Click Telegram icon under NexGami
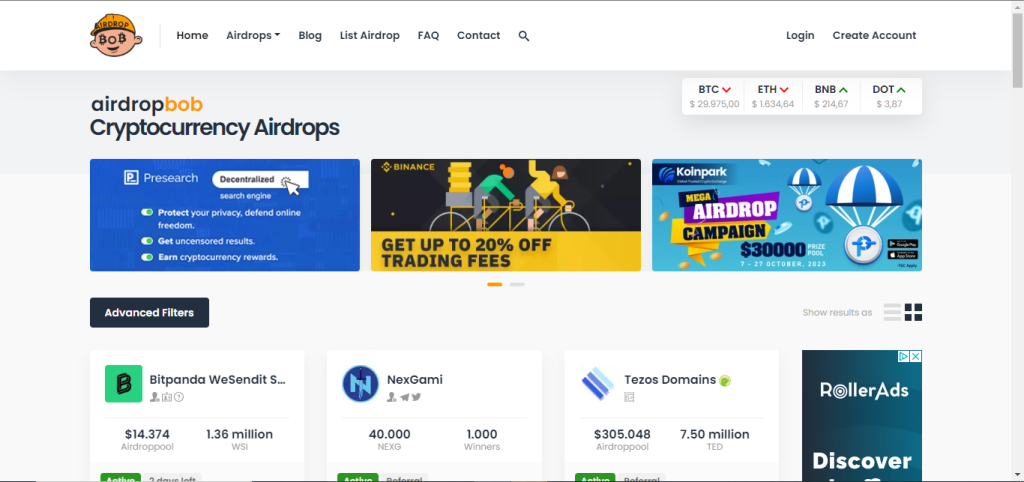 click(x=404, y=397)
